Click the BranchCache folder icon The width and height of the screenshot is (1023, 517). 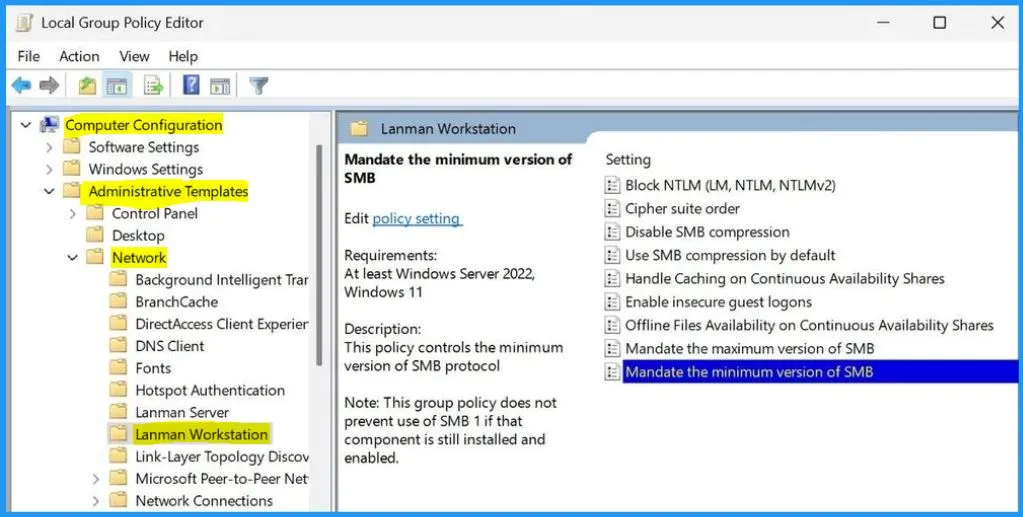point(118,302)
